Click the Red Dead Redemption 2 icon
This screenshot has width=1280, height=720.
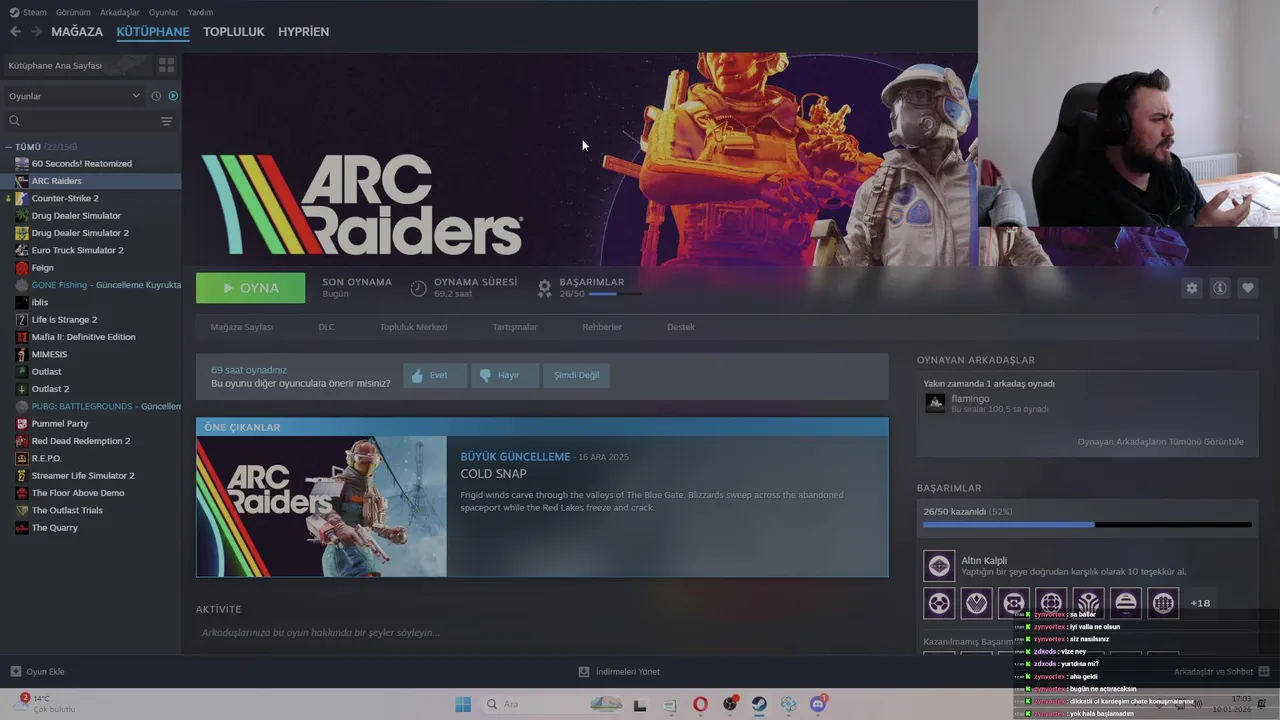click(x=22, y=441)
